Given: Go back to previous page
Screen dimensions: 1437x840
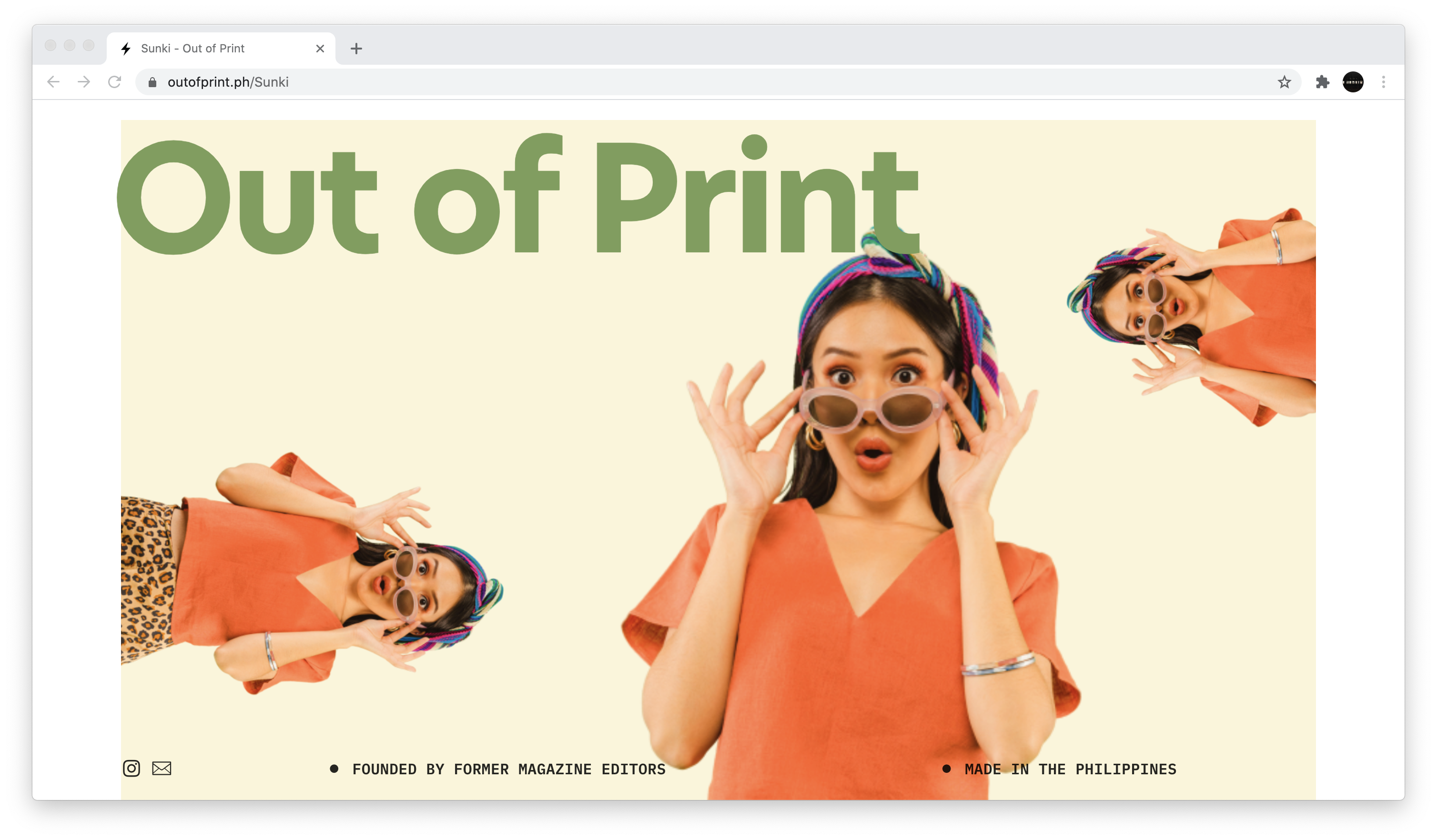Looking at the screenshot, I should point(54,82).
